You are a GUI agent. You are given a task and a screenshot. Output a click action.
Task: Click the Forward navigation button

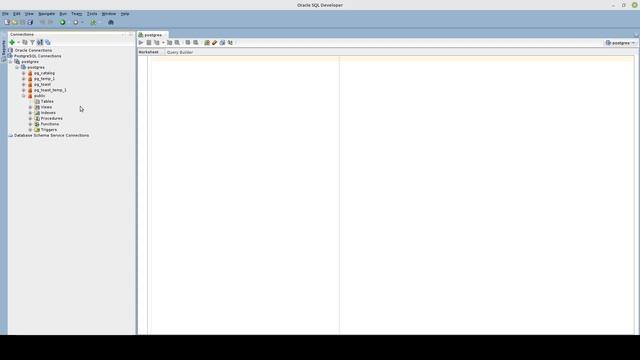[76, 22]
